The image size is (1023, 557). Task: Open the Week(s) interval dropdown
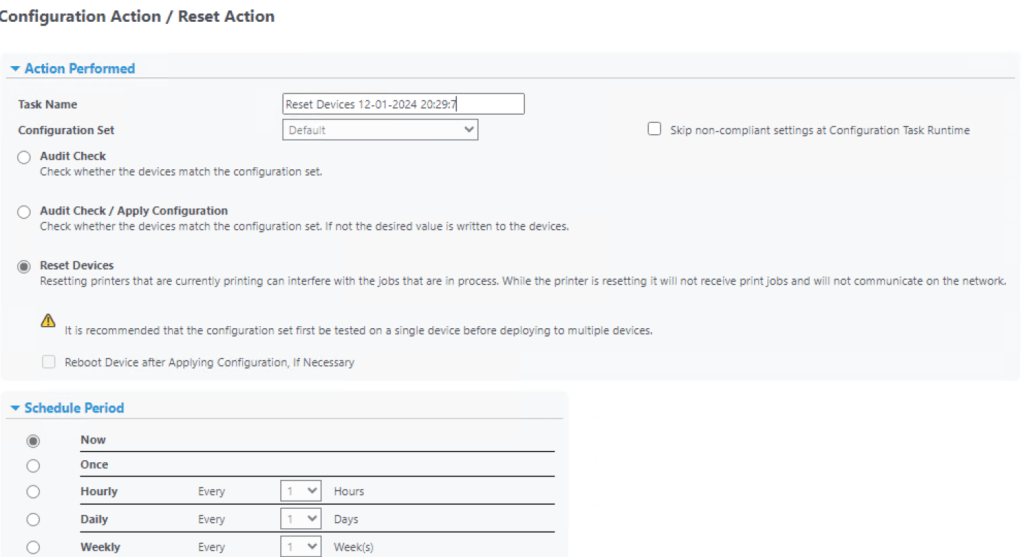pyautogui.click(x=300, y=547)
